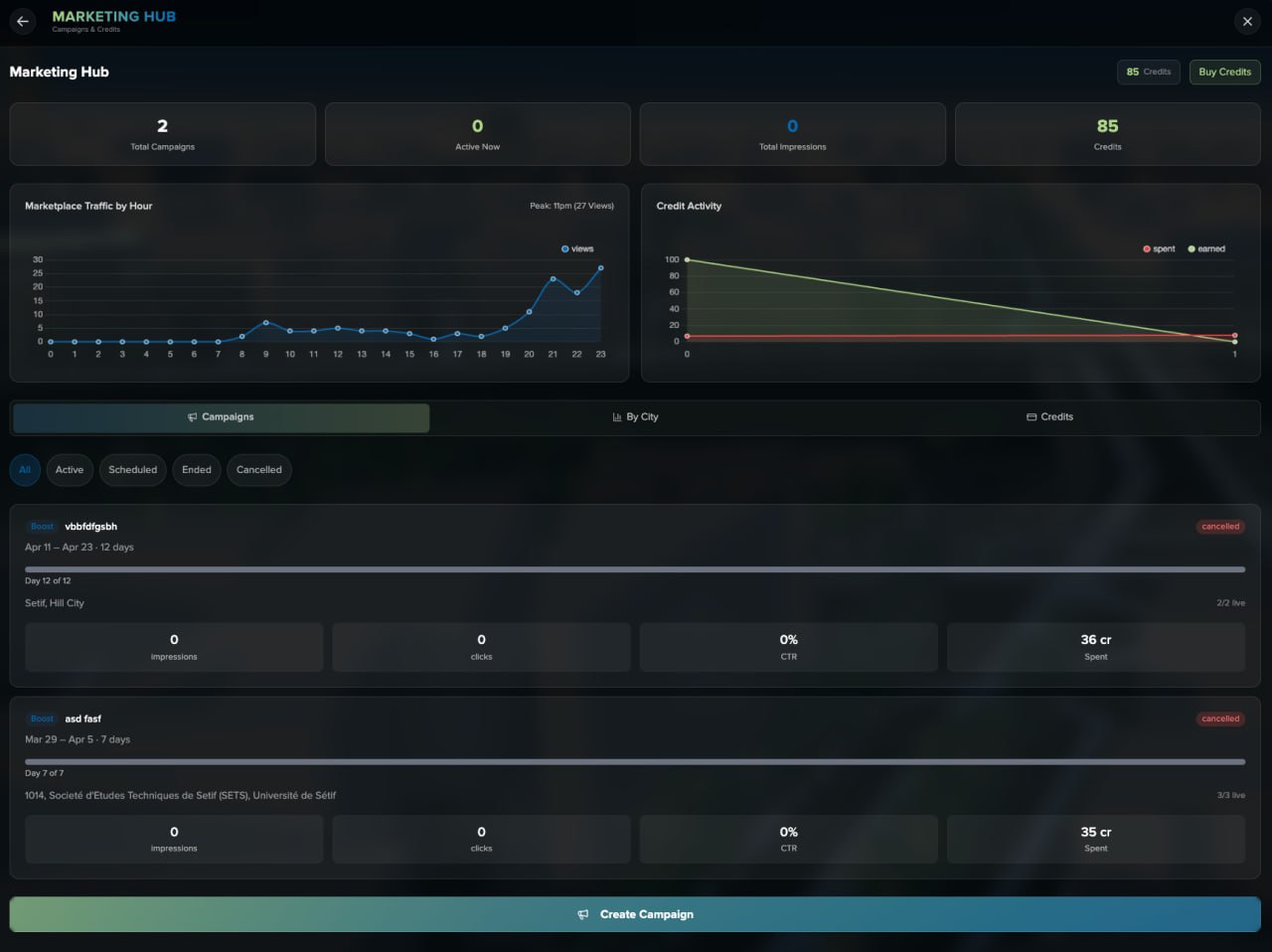Click the card icon beside Credits tab
The image size is (1272, 952).
tap(1032, 417)
